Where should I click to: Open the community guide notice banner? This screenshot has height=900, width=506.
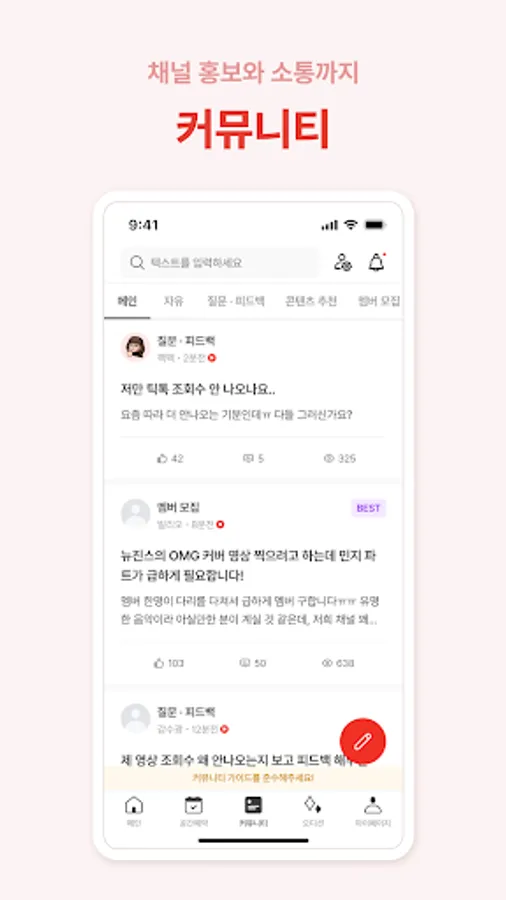tap(253, 778)
